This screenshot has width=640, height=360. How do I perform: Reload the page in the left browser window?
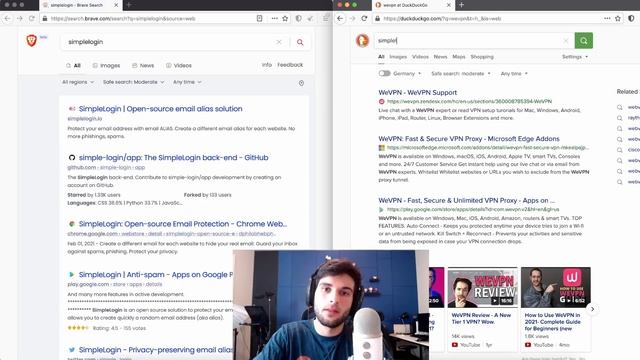click(x=32, y=18)
